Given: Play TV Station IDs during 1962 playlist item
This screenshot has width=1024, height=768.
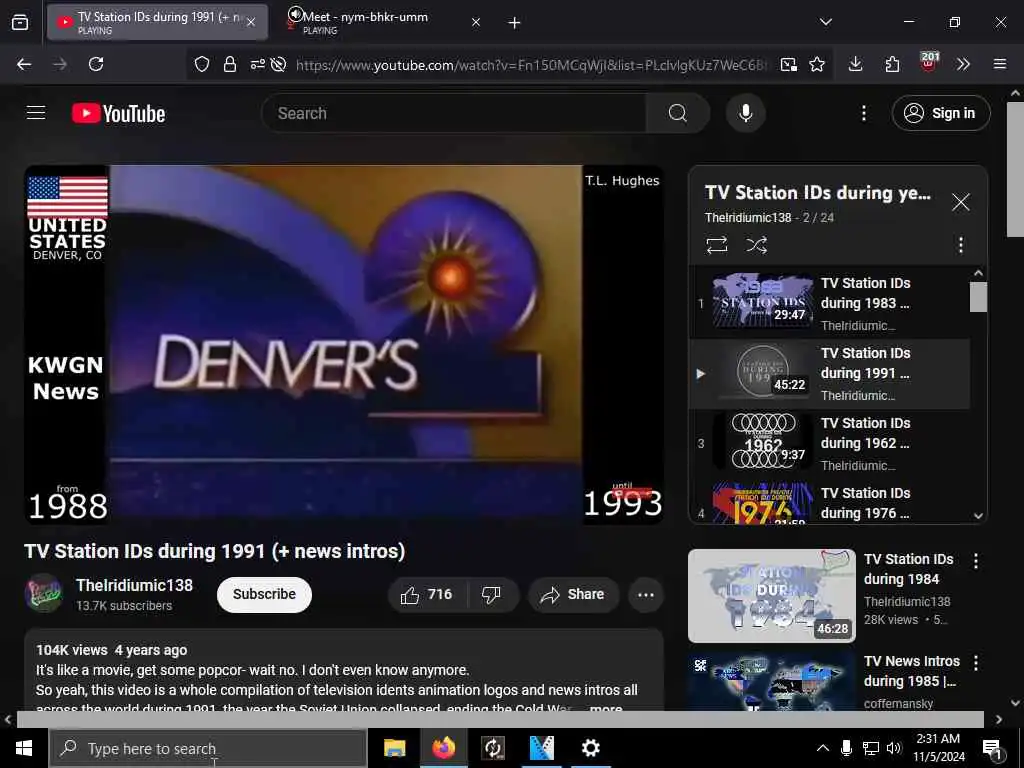Looking at the screenshot, I should click(x=829, y=443).
